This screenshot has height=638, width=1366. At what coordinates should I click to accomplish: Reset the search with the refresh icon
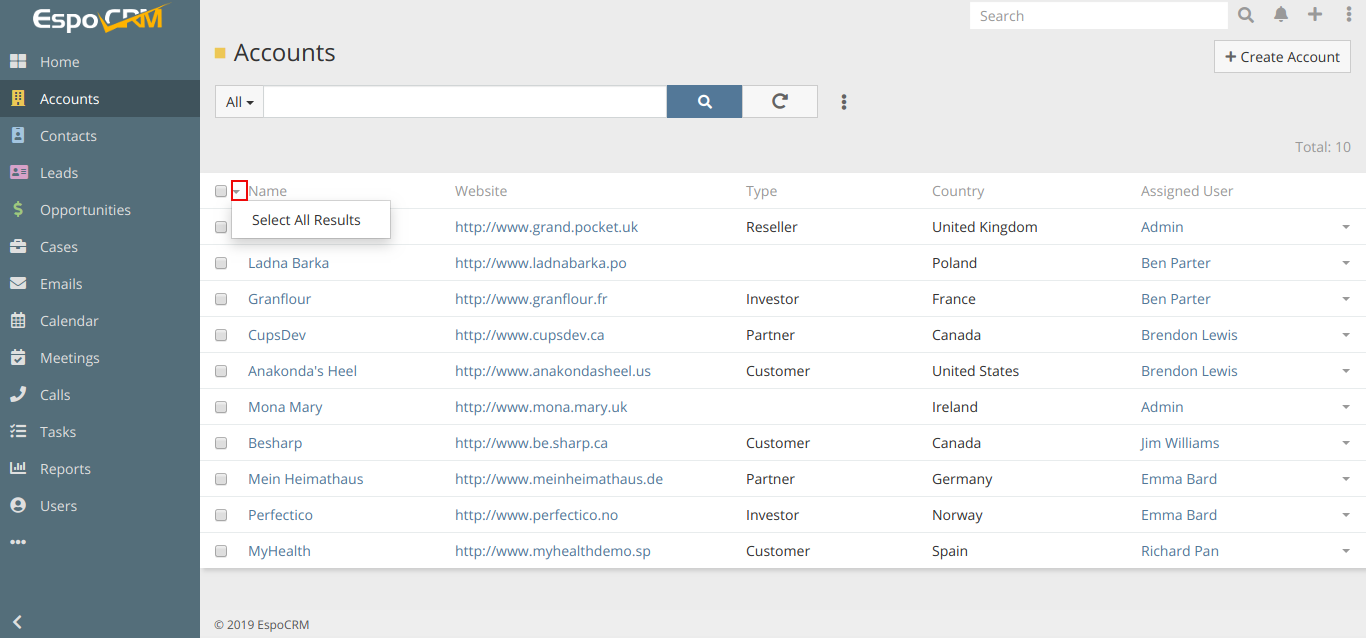780,102
